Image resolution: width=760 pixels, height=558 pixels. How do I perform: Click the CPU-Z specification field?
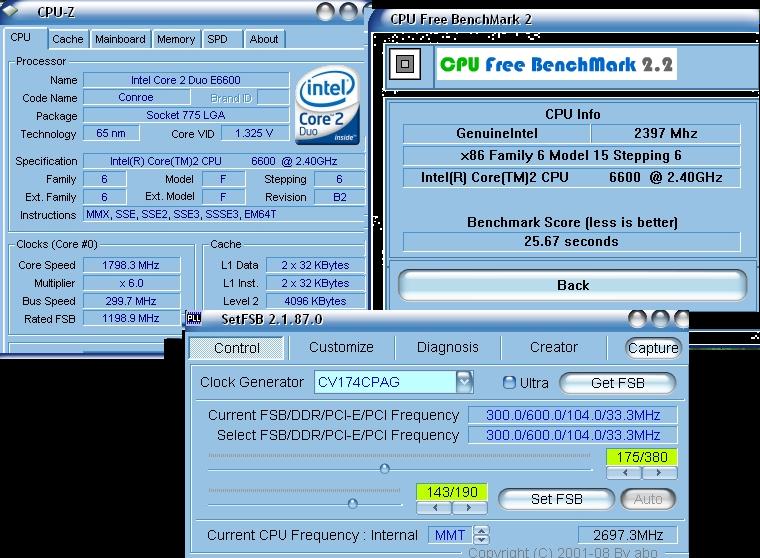pos(224,161)
